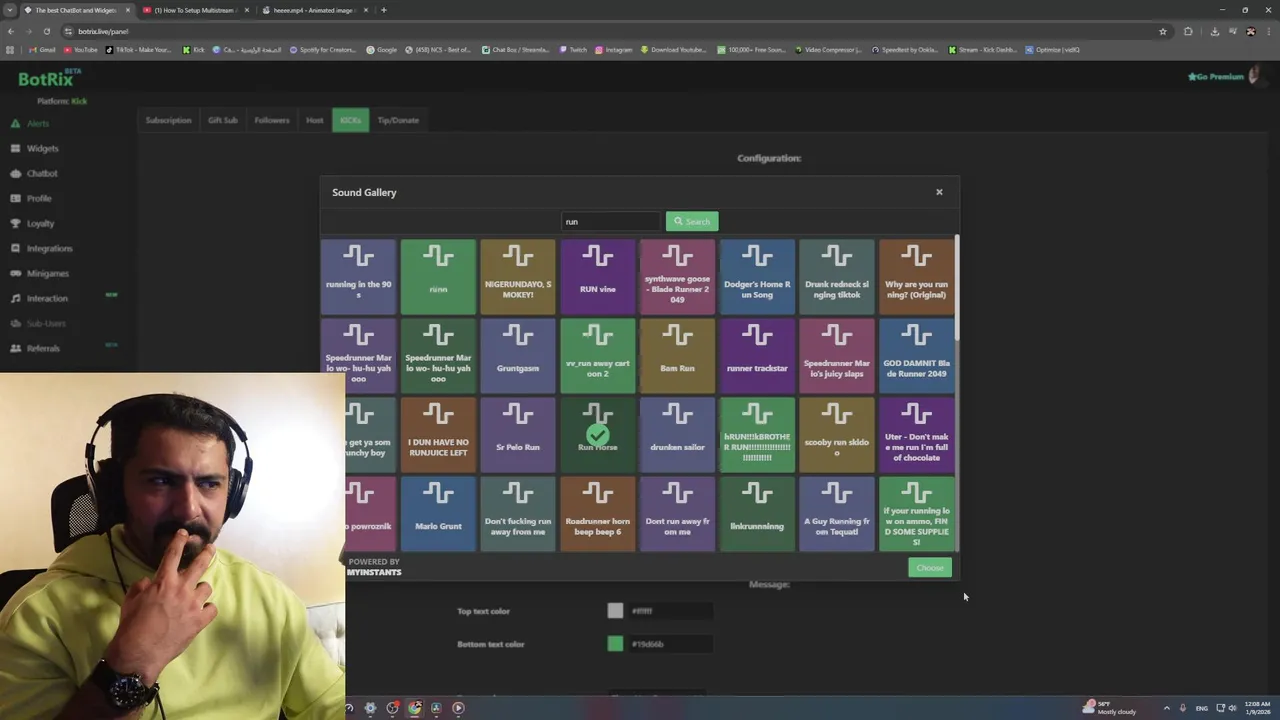The width and height of the screenshot is (1280, 720).
Task: Switch to 'How To Setup Multistream' browser tab
Action: pos(194,10)
